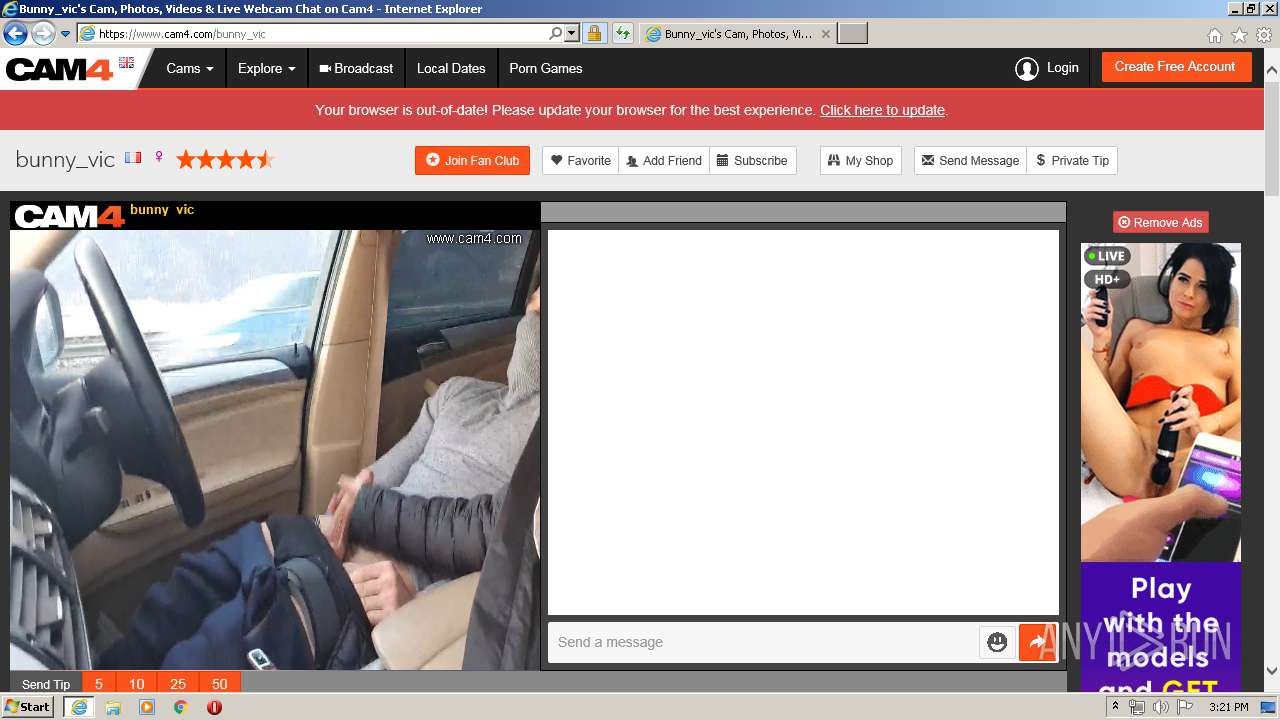Viewport: 1280px width, 720px height.
Task: Send a tip of 25
Action: click(x=178, y=684)
